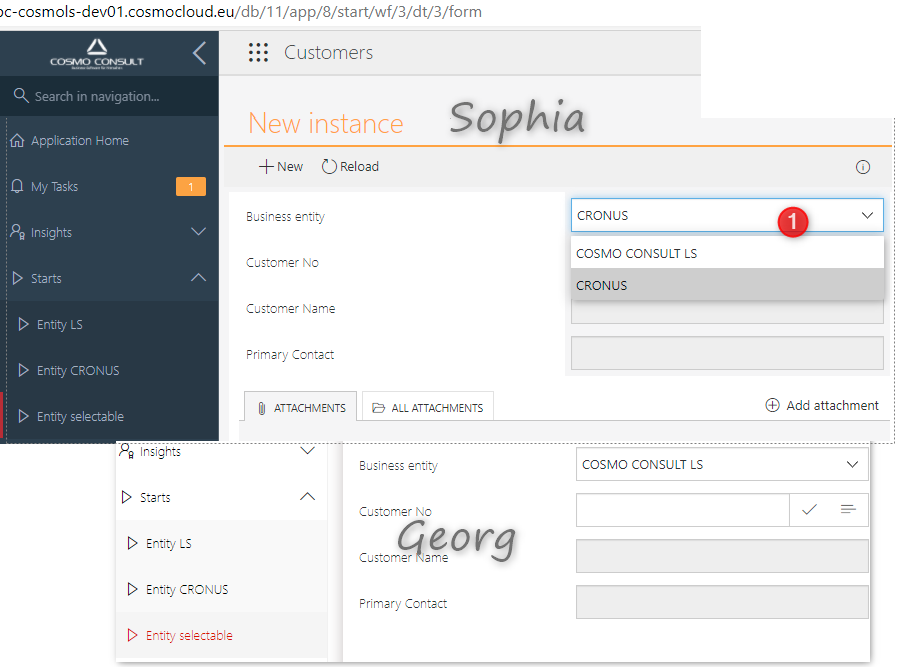Image resolution: width=897 pixels, height=667 pixels.
Task: Expand Insights in Georg's light panel
Action: pyautogui.click(x=307, y=451)
